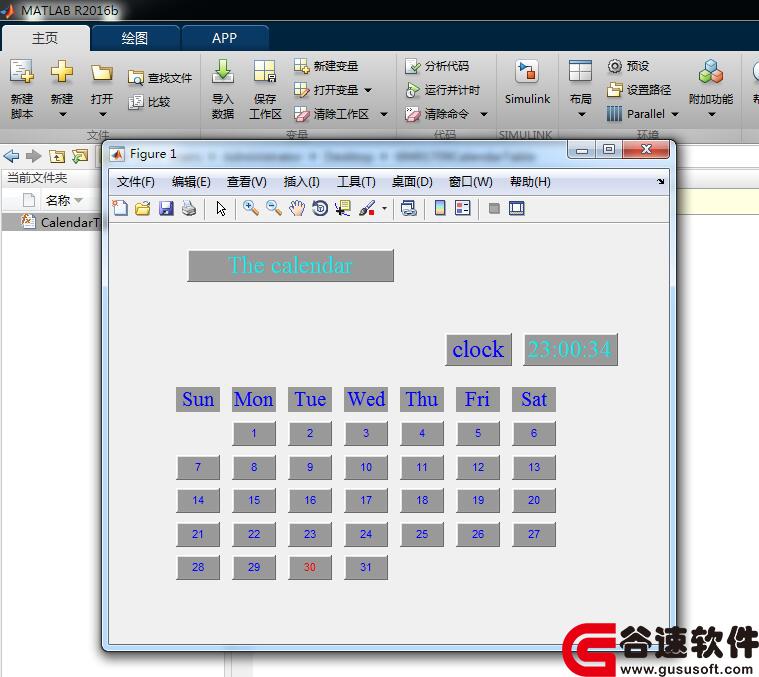Click Run and Time (运行并计时) button

pyautogui.click(x=442, y=90)
